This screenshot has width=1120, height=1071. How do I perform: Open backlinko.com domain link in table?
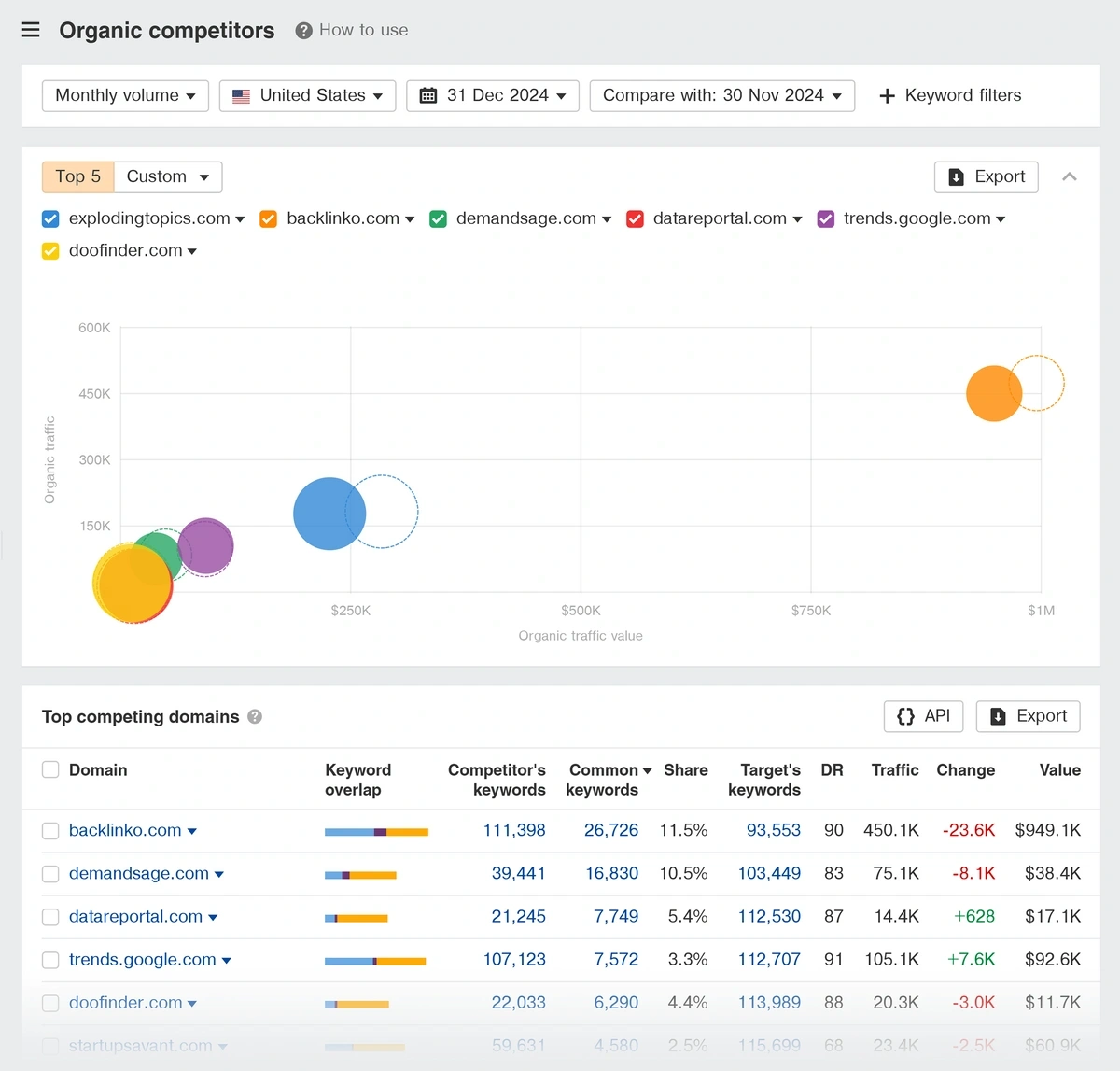point(125,830)
